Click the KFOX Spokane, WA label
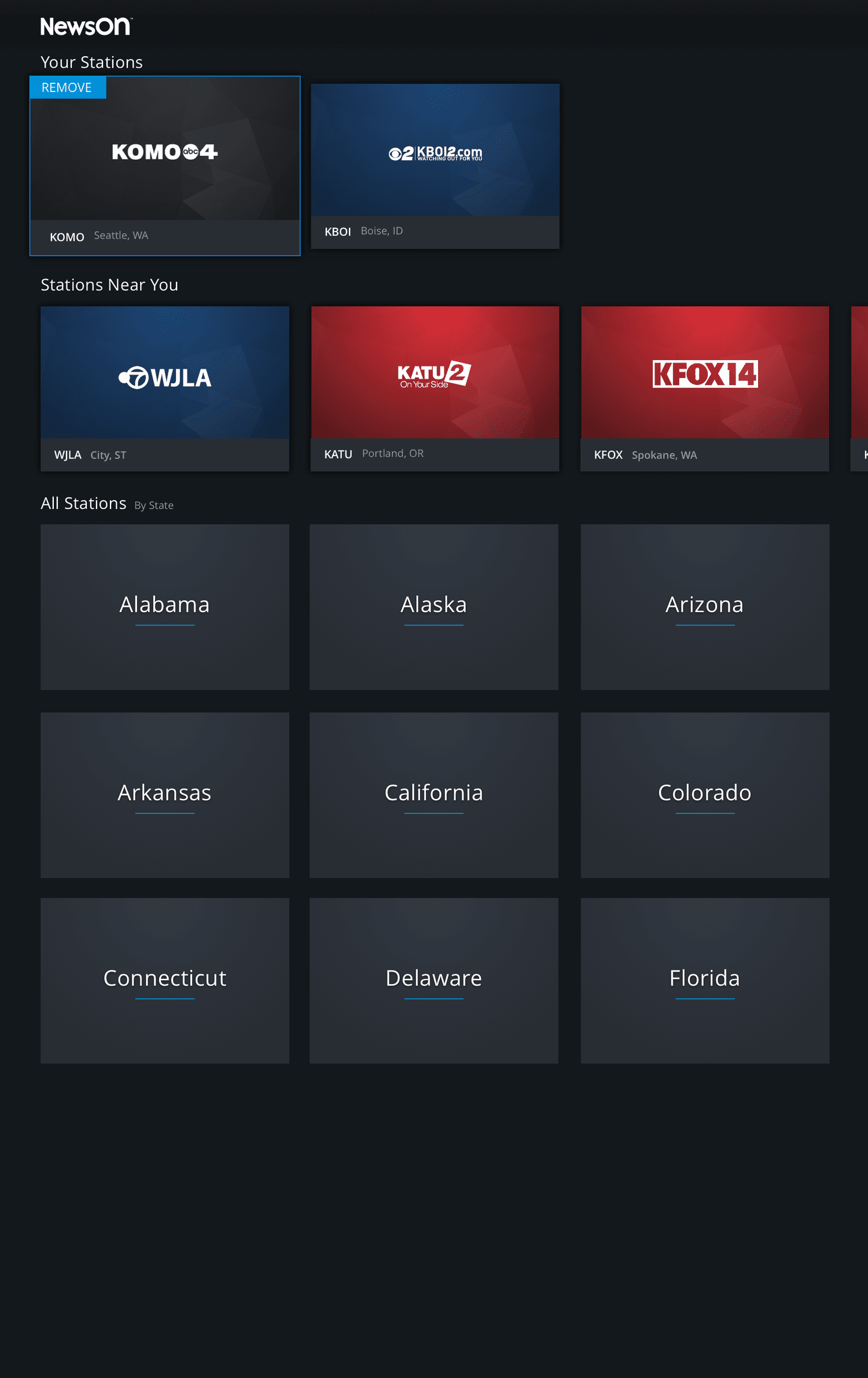This screenshot has width=868, height=1378. pos(645,455)
